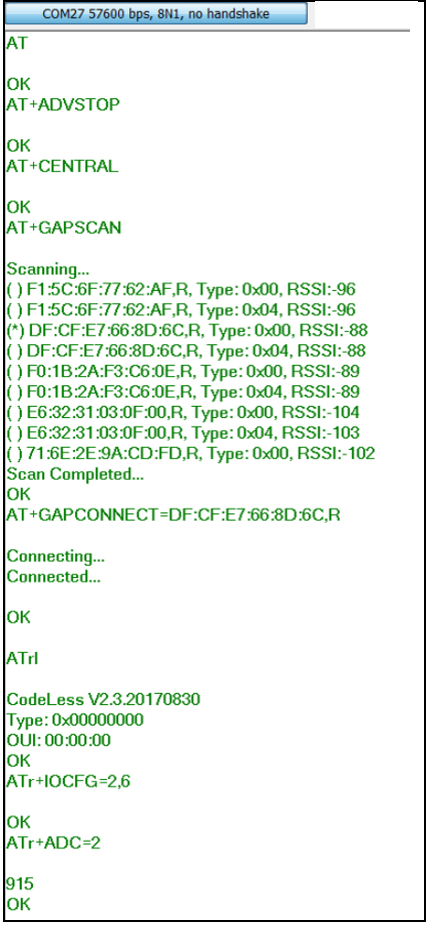432x927 pixels.
Task: Click the ATr+IOCFG=2,6 command line
Action: tap(69, 782)
